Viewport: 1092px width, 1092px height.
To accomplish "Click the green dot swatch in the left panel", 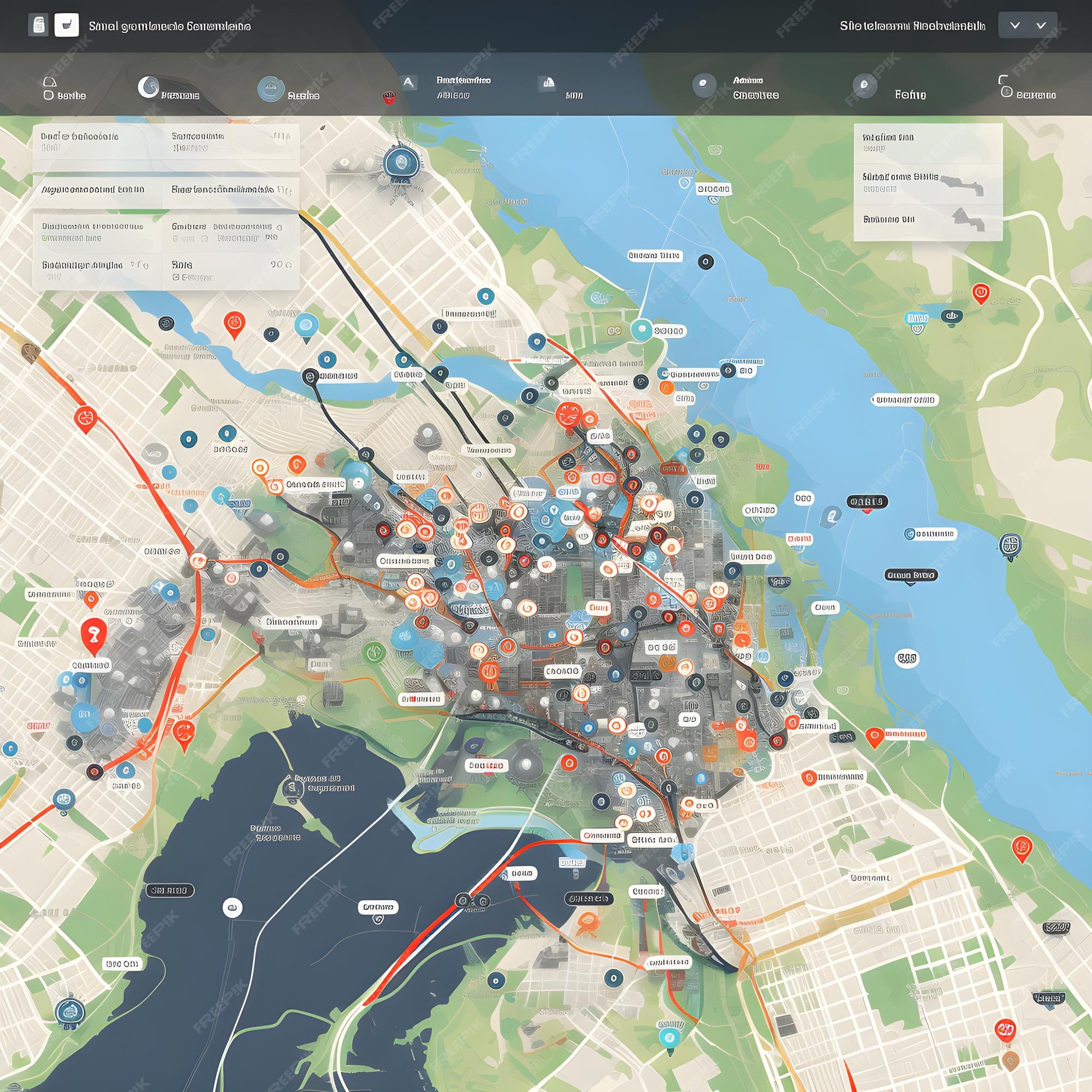I will (x=44, y=238).
